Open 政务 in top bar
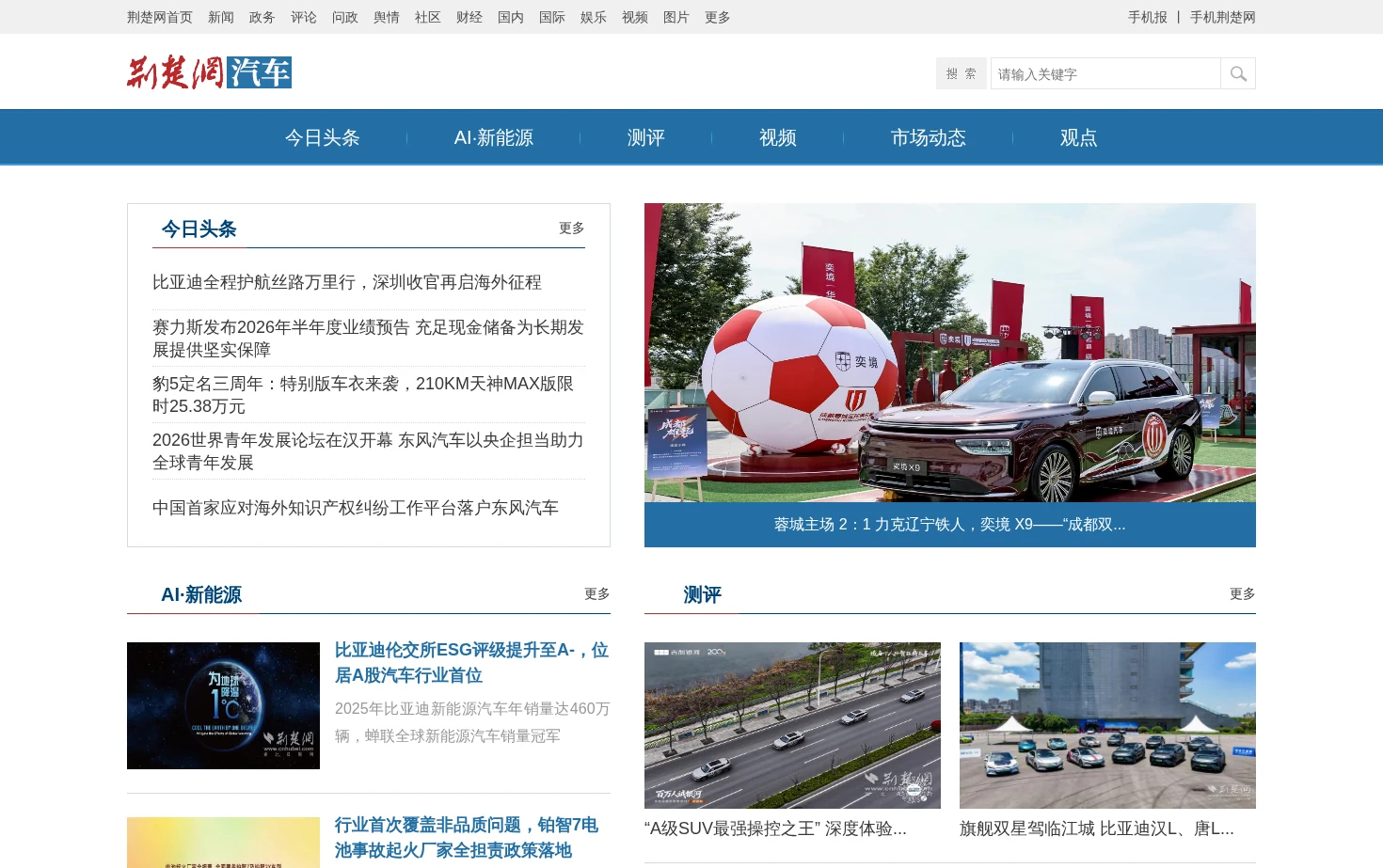Screen dimensions: 1383x868 pyautogui.click(x=262, y=17)
